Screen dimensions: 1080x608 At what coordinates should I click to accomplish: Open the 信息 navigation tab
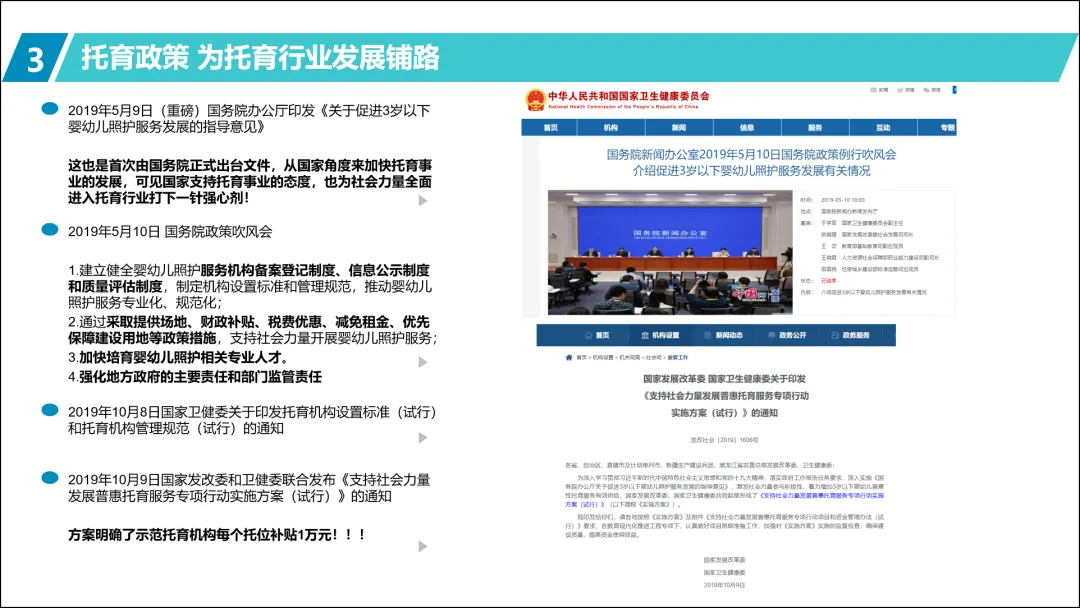[747, 127]
